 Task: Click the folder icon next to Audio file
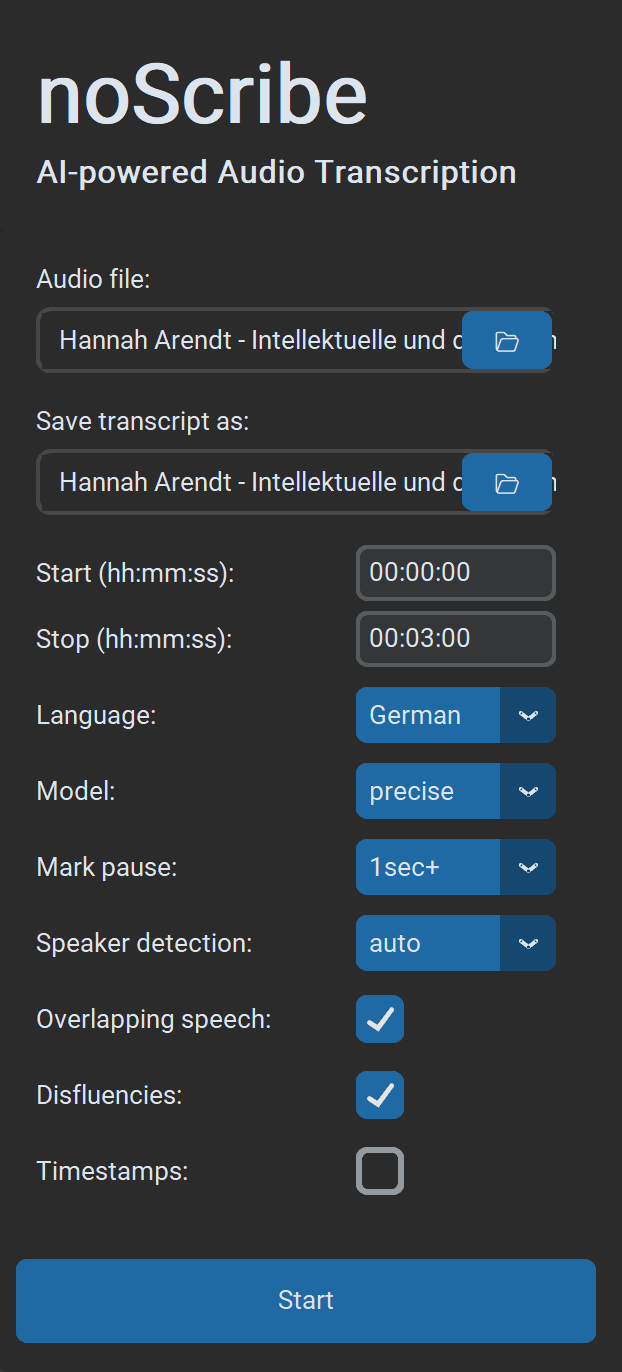506,340
